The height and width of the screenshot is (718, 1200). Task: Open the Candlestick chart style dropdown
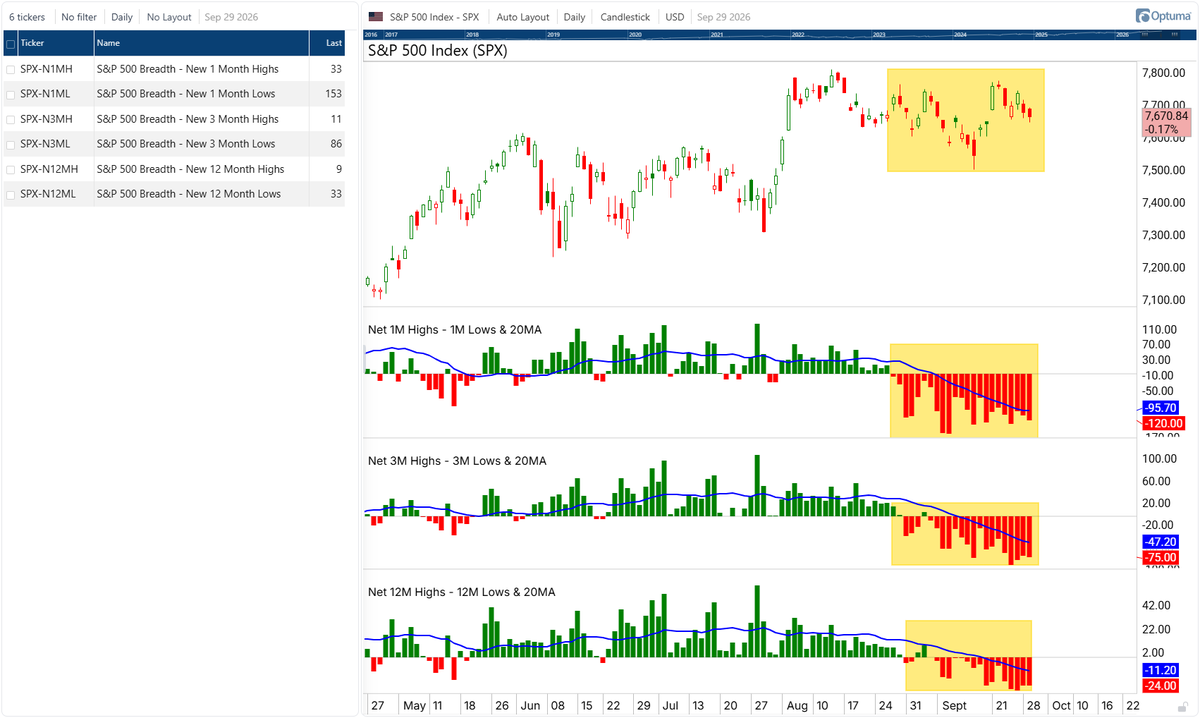(626, 17)
